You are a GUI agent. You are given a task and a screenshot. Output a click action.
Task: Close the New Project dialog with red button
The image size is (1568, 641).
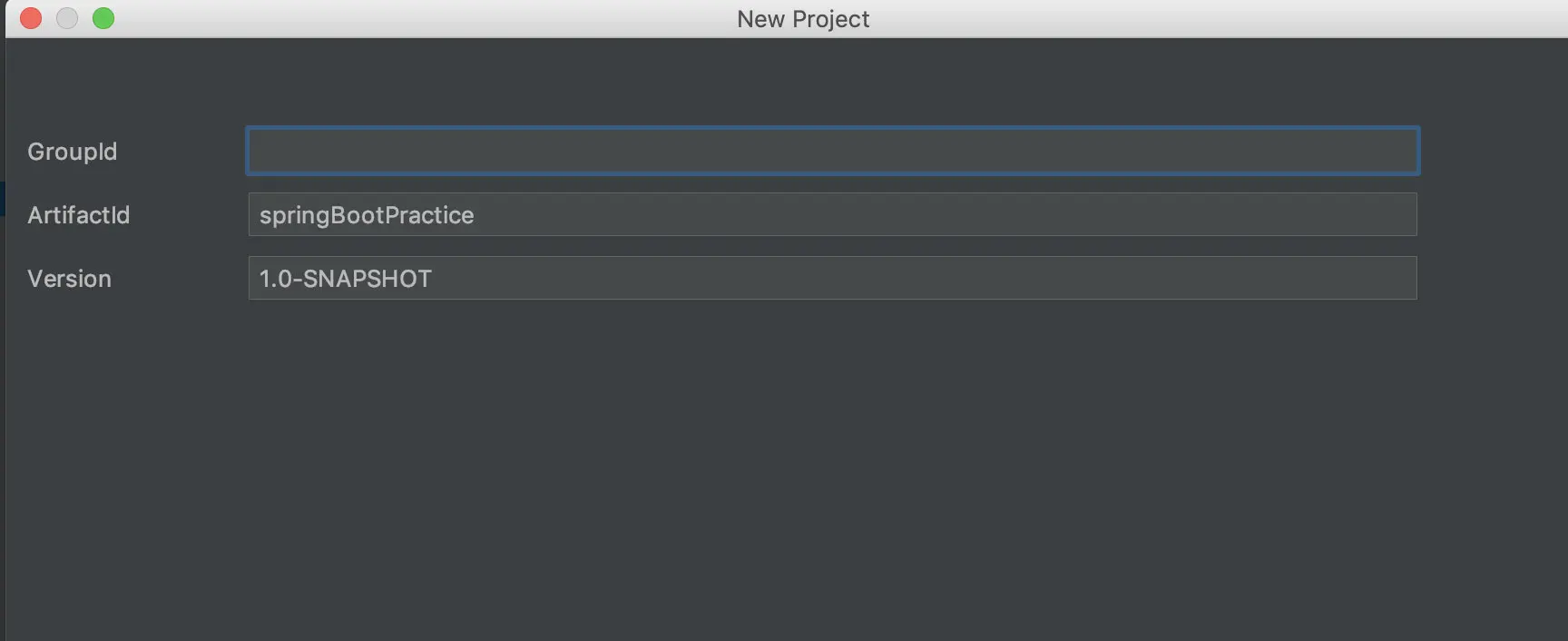pos(31,18)
